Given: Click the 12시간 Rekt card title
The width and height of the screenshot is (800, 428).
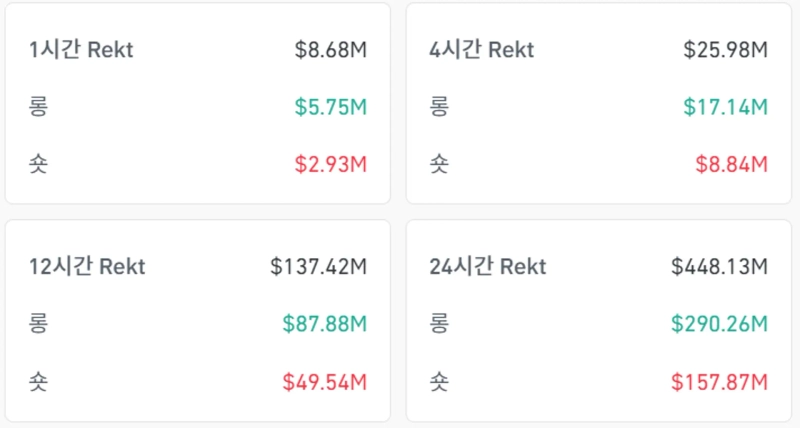Looking at the screenshot, I should 87,267.
